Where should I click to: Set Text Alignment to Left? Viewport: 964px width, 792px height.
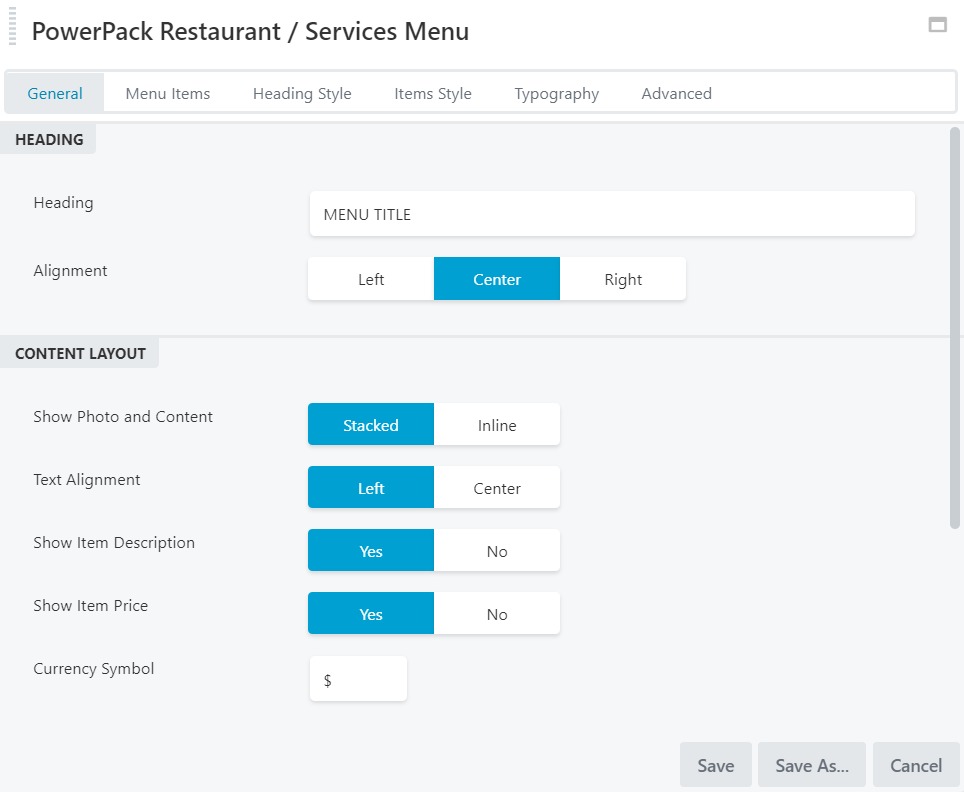pos(371,488)
